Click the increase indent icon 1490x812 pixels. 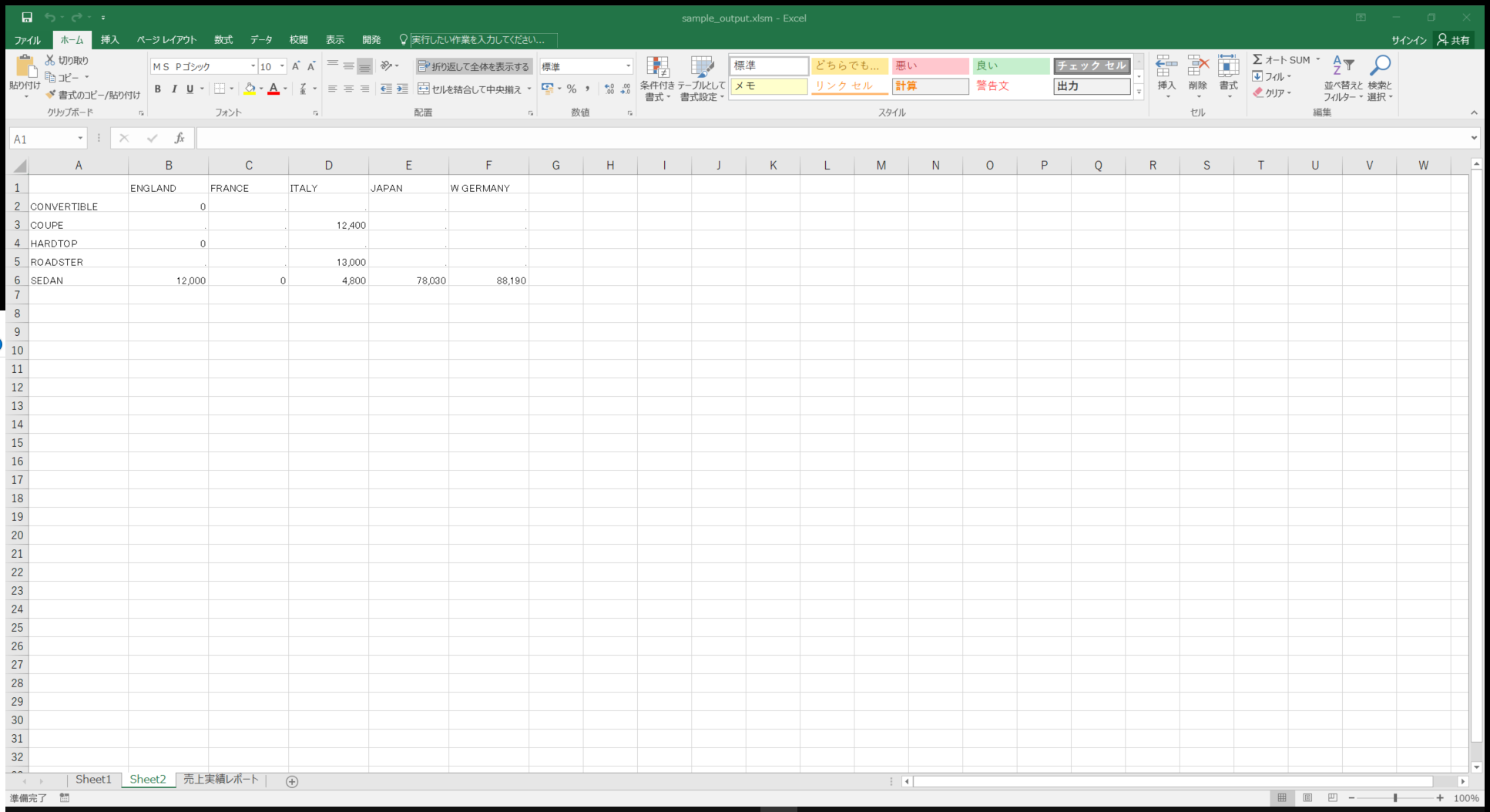pyautogui.click(x=402, y=89)
